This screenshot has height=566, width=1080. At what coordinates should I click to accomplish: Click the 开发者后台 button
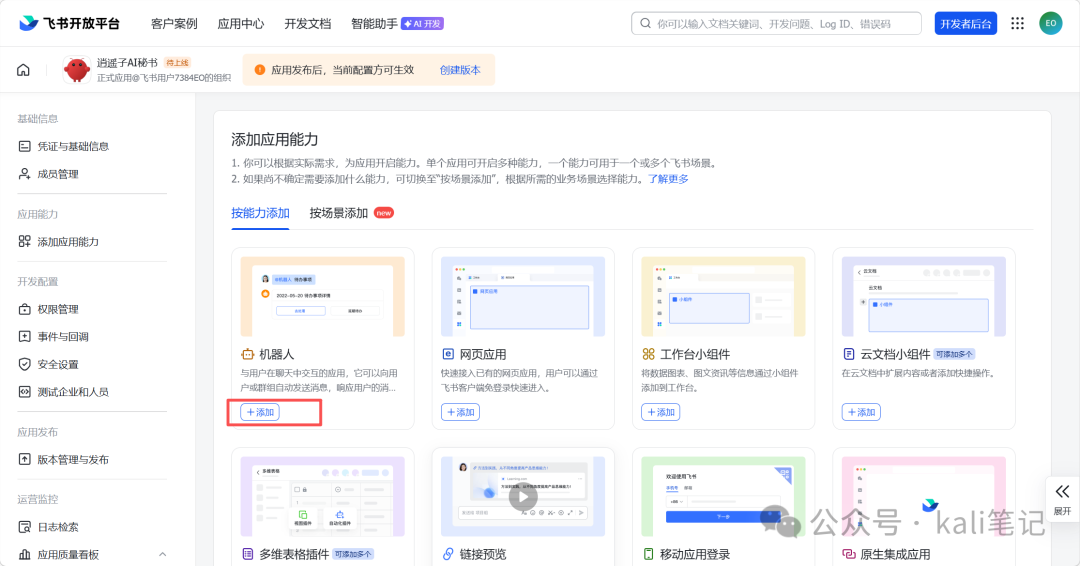click(966, 23)
